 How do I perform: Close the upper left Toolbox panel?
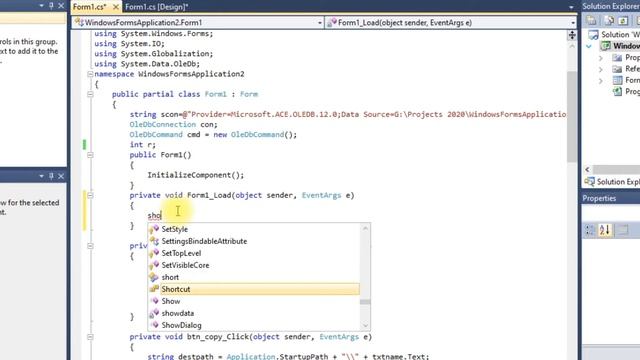(61, 6)
